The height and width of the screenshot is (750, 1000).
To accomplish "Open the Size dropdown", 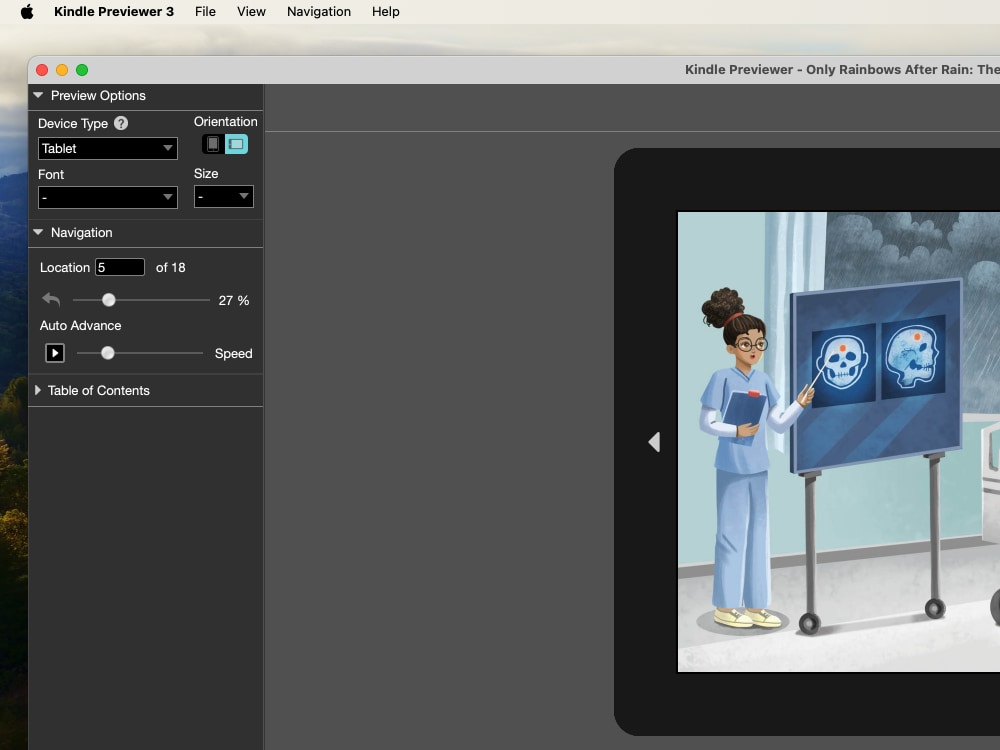I will tap(224, 196).
